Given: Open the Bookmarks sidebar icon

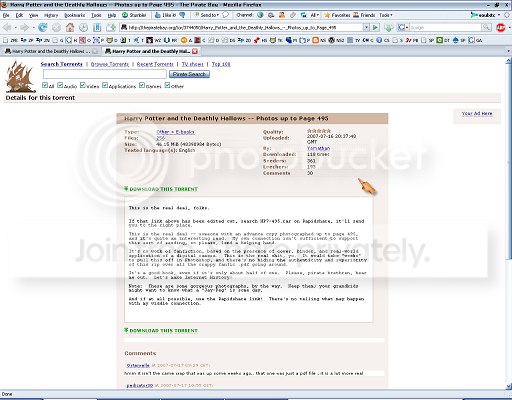Looking at the screenshot, I should click(x=97, y=27).
